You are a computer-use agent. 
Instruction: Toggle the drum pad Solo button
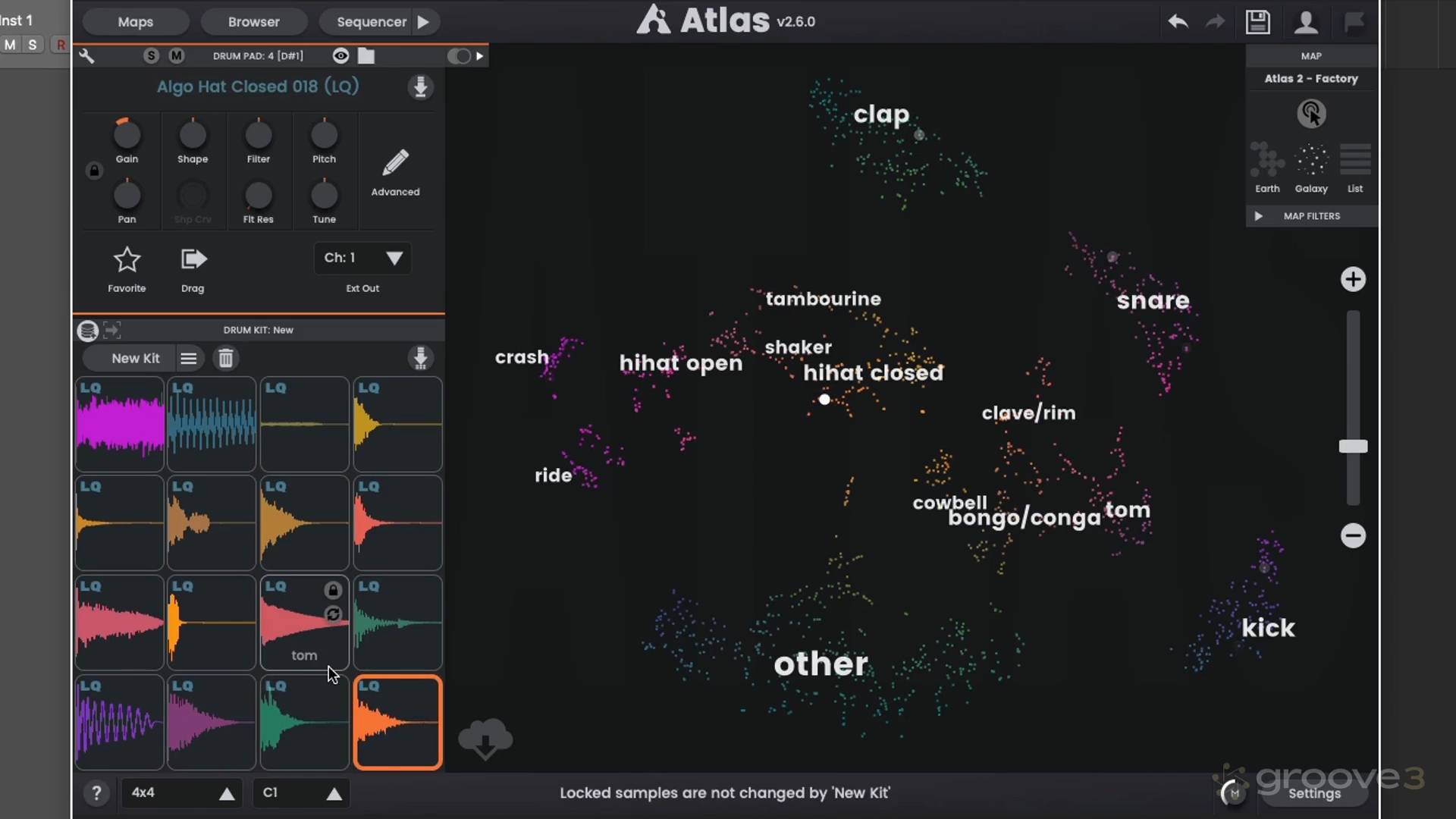pyautogui.click(x=152, y=55)
